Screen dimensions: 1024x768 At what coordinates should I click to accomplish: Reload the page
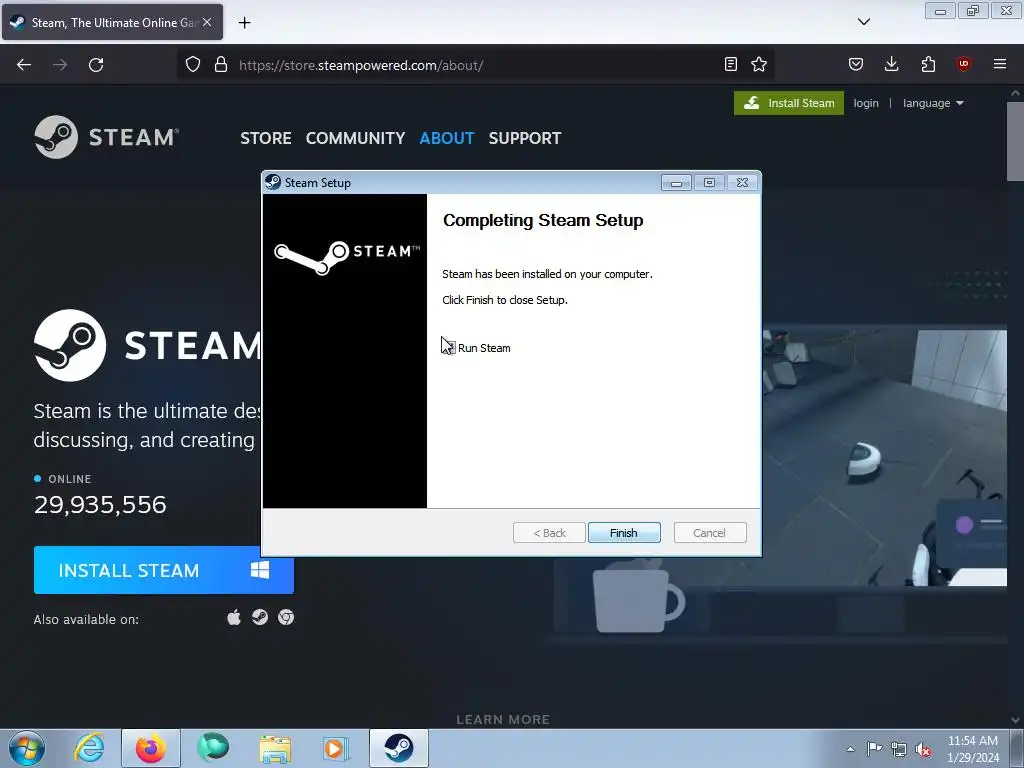96,65
